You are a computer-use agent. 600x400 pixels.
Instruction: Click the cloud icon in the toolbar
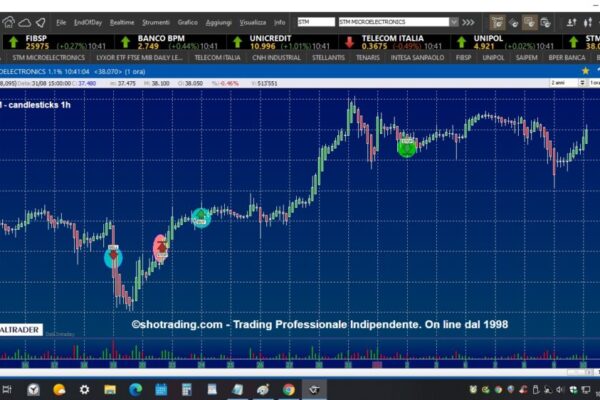pos(25,23)
